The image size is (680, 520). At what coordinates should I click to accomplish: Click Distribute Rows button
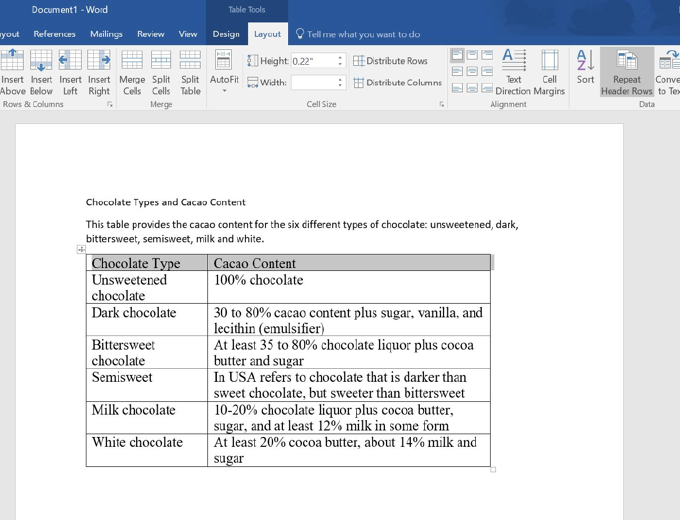click(x=390, y=61)
